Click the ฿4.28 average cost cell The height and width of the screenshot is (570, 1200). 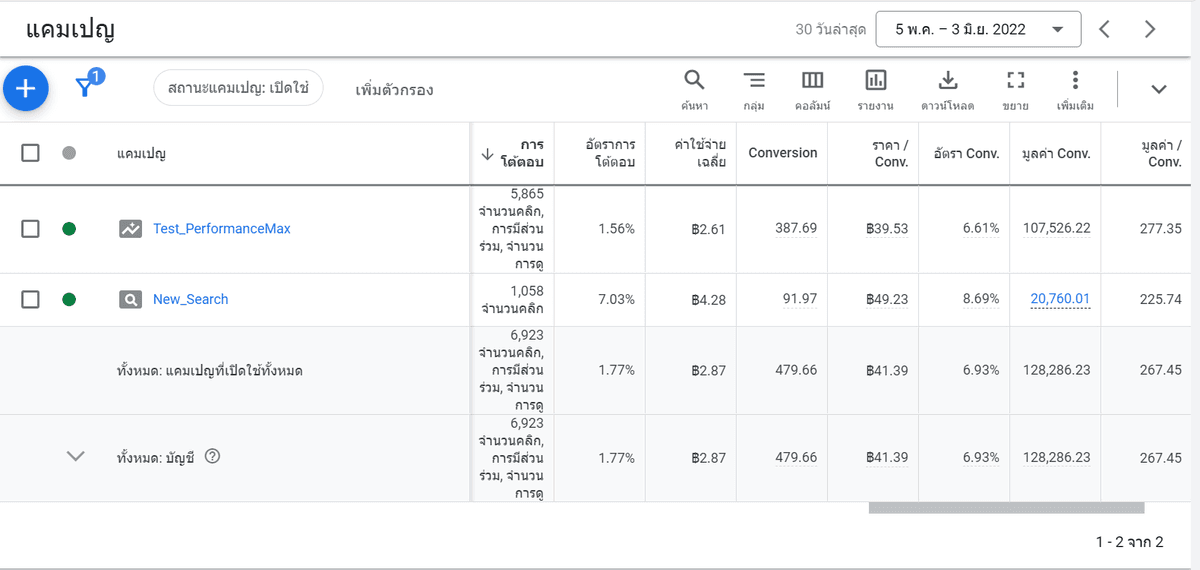tap(709, 299)
